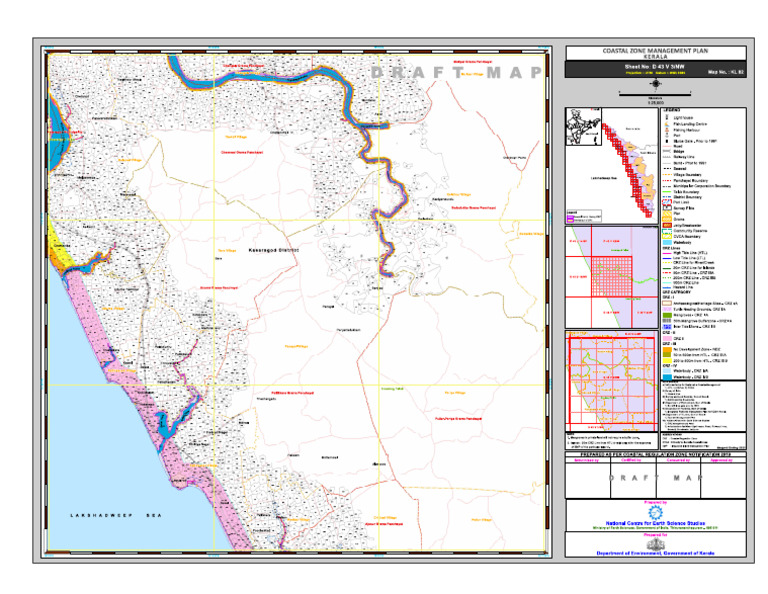Click the Waterbody CRZ IVA pale blue swatch

[x=667, y=372]
